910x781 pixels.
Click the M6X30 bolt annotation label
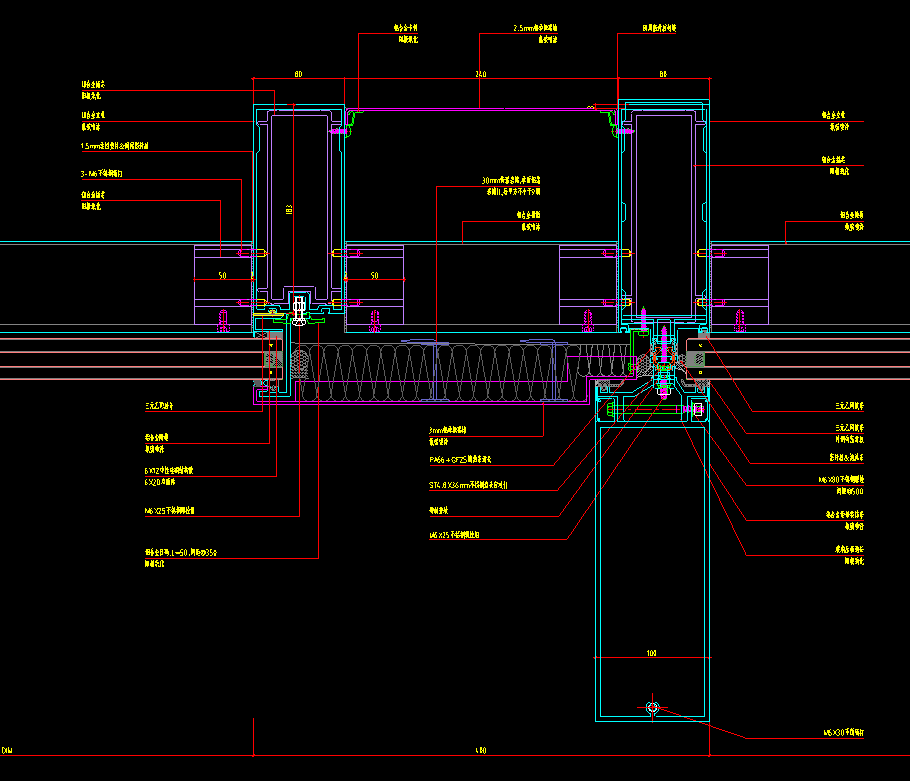pyautogui.click(x=842, y=733)
